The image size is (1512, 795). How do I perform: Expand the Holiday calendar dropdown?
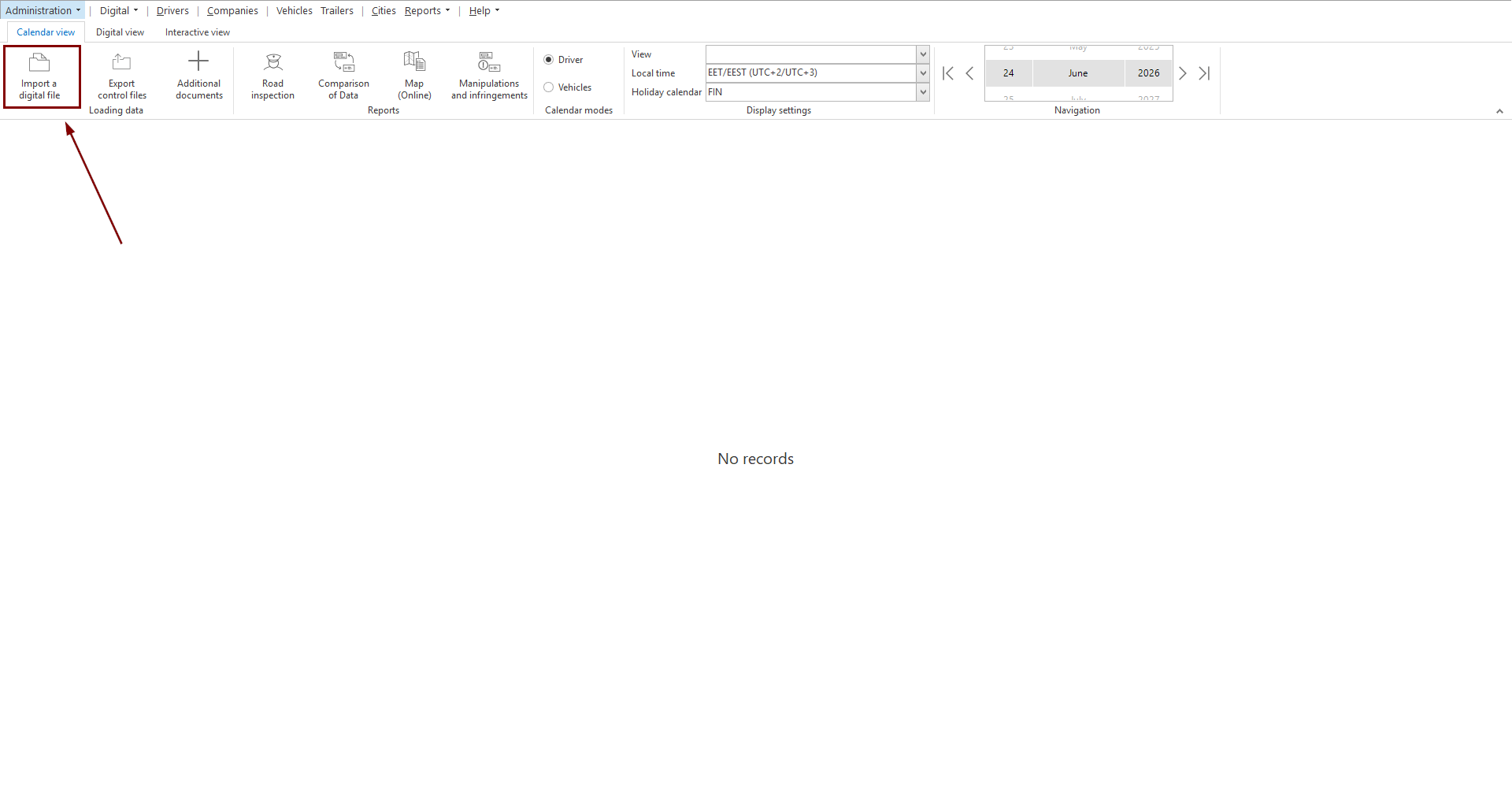[923, 92]
